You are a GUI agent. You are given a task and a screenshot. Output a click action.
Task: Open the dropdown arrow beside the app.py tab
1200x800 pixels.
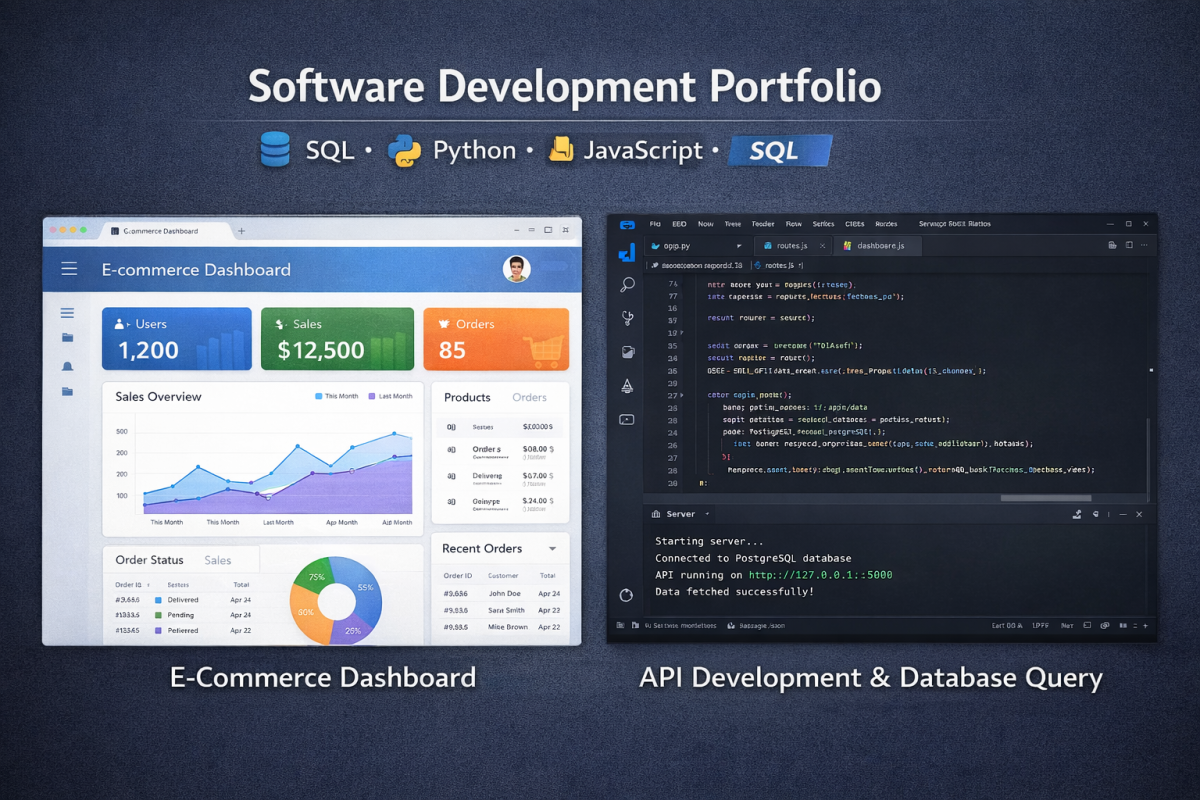(x=739, y=245)
